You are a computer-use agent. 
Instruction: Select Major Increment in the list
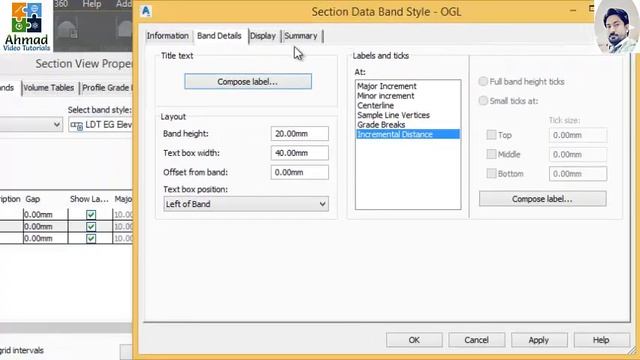pos(387,86)
